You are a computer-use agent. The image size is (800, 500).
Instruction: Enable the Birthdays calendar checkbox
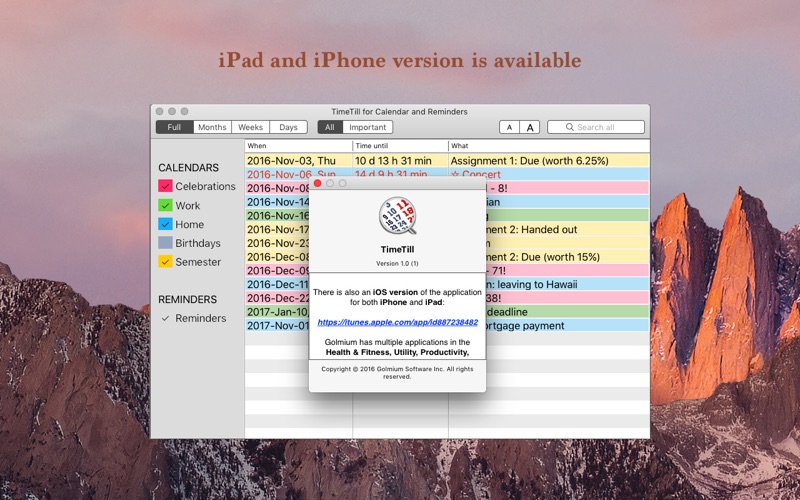165,243
